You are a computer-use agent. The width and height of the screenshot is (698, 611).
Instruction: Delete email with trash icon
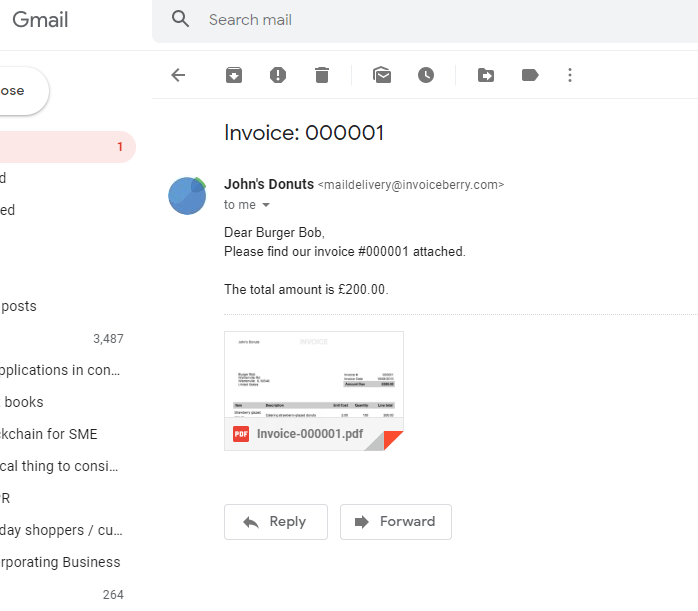coord(322,75)
